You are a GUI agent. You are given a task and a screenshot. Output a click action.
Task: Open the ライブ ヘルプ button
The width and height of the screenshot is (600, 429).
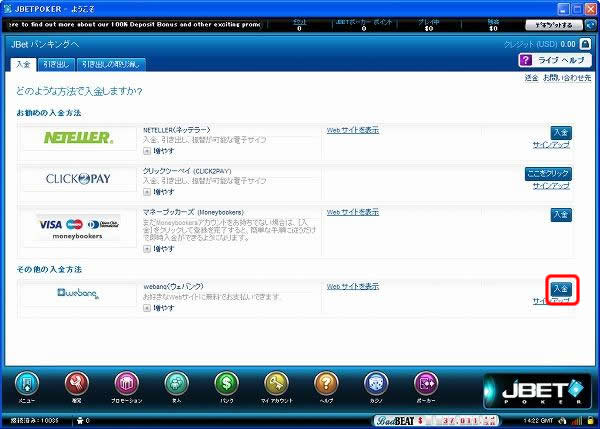[555, 60]
